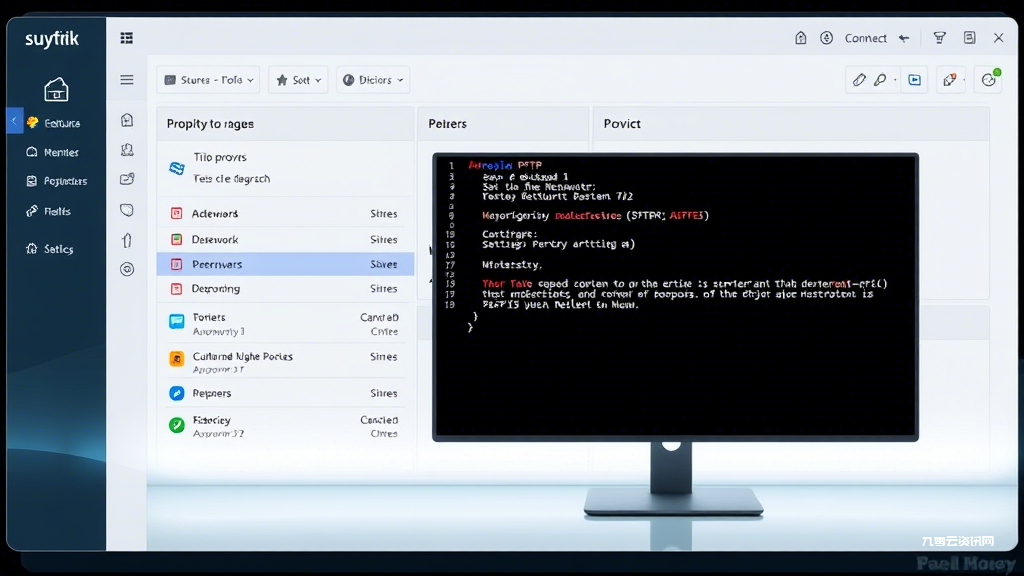Click the magnifier search icon
Screen dimensions: 1024x576
880,80
